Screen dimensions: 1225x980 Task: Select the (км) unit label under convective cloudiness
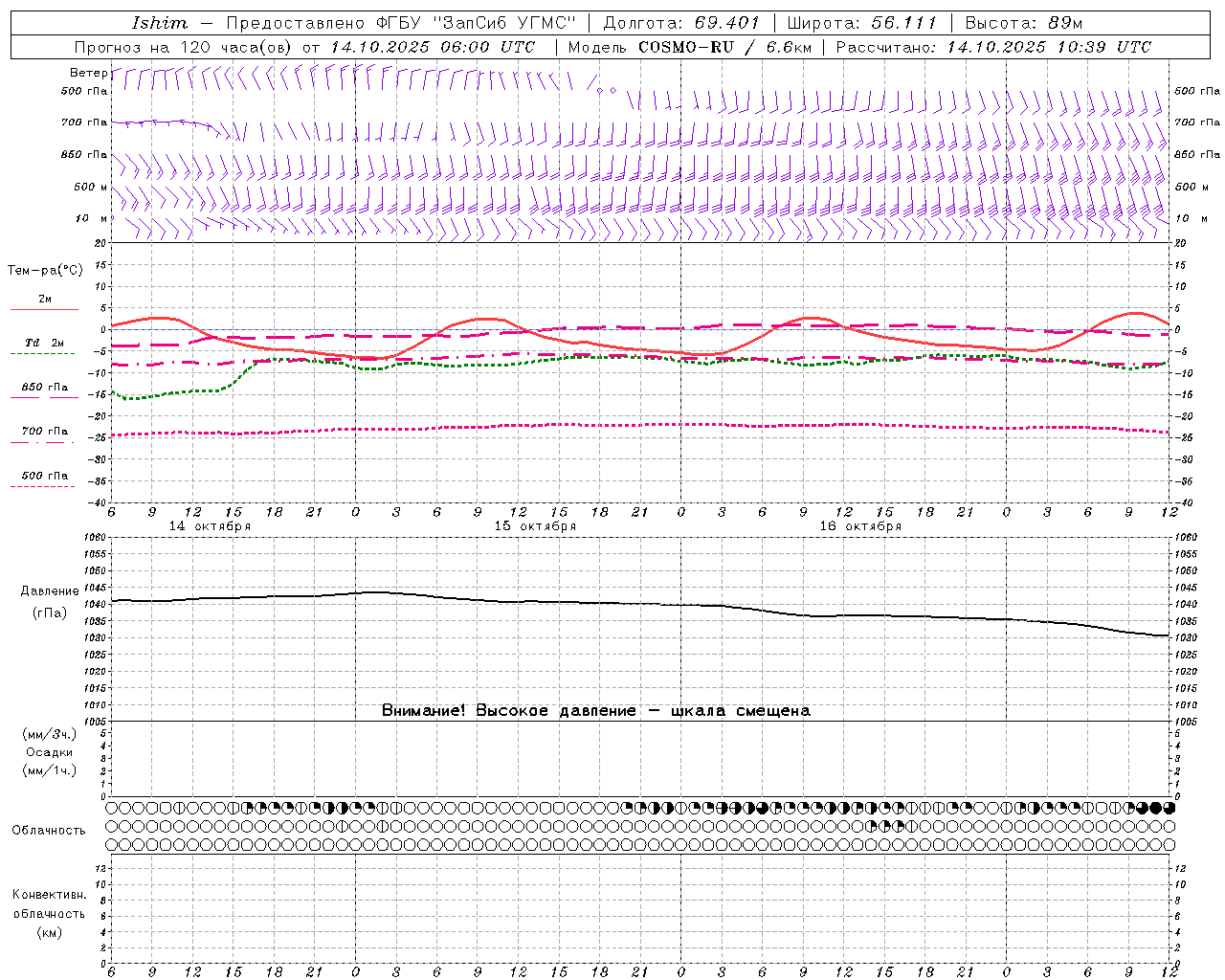point(49,932)
